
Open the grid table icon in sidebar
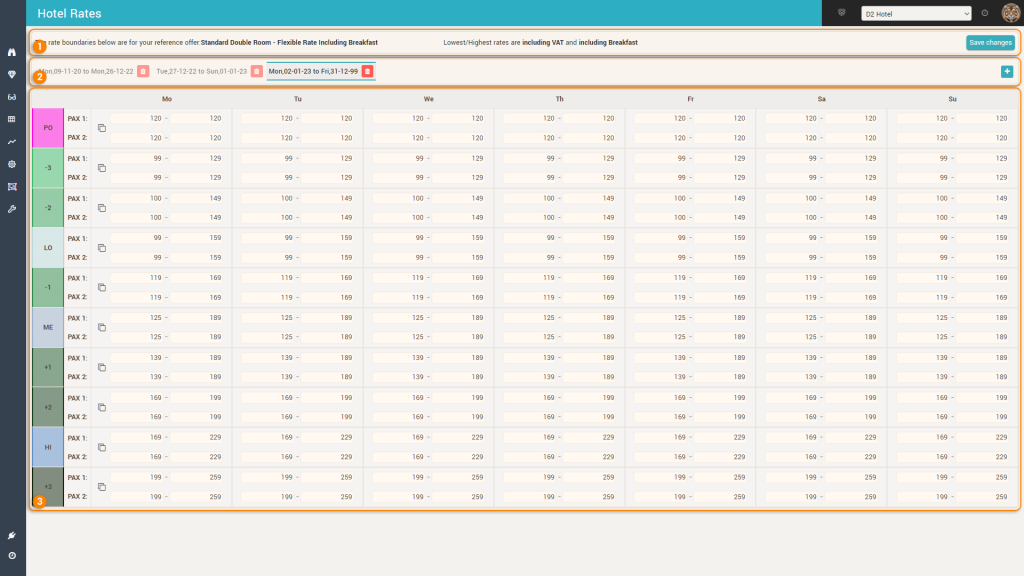[x=12, y=120]
